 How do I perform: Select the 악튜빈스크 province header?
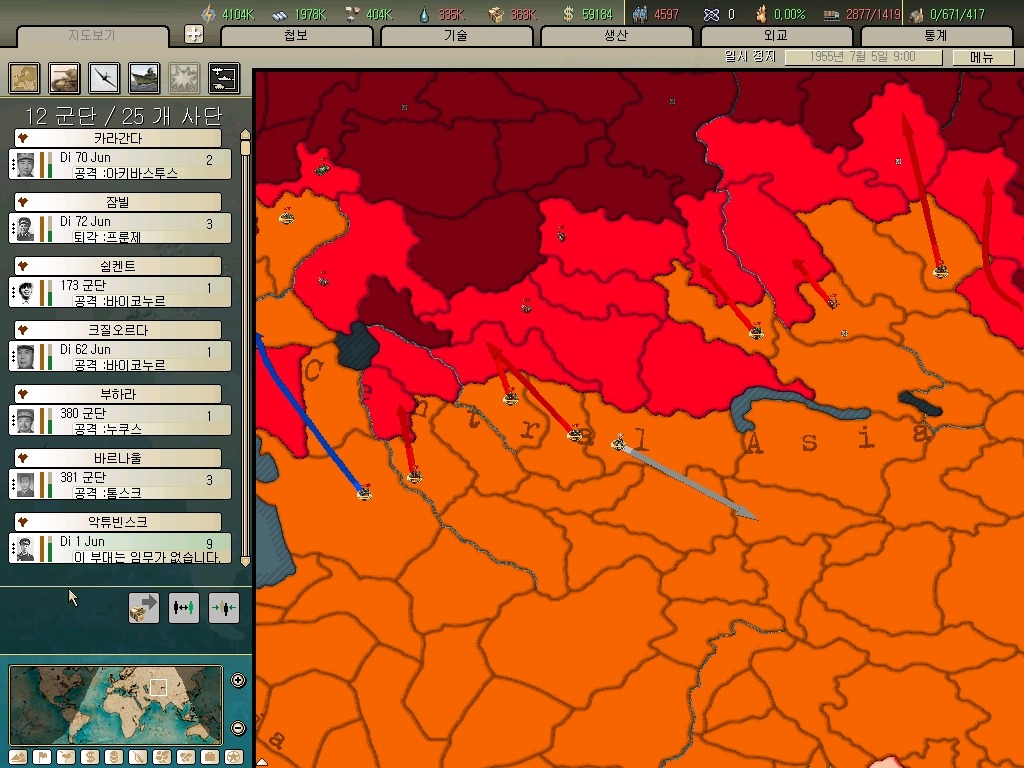click(x=118, y=522)
